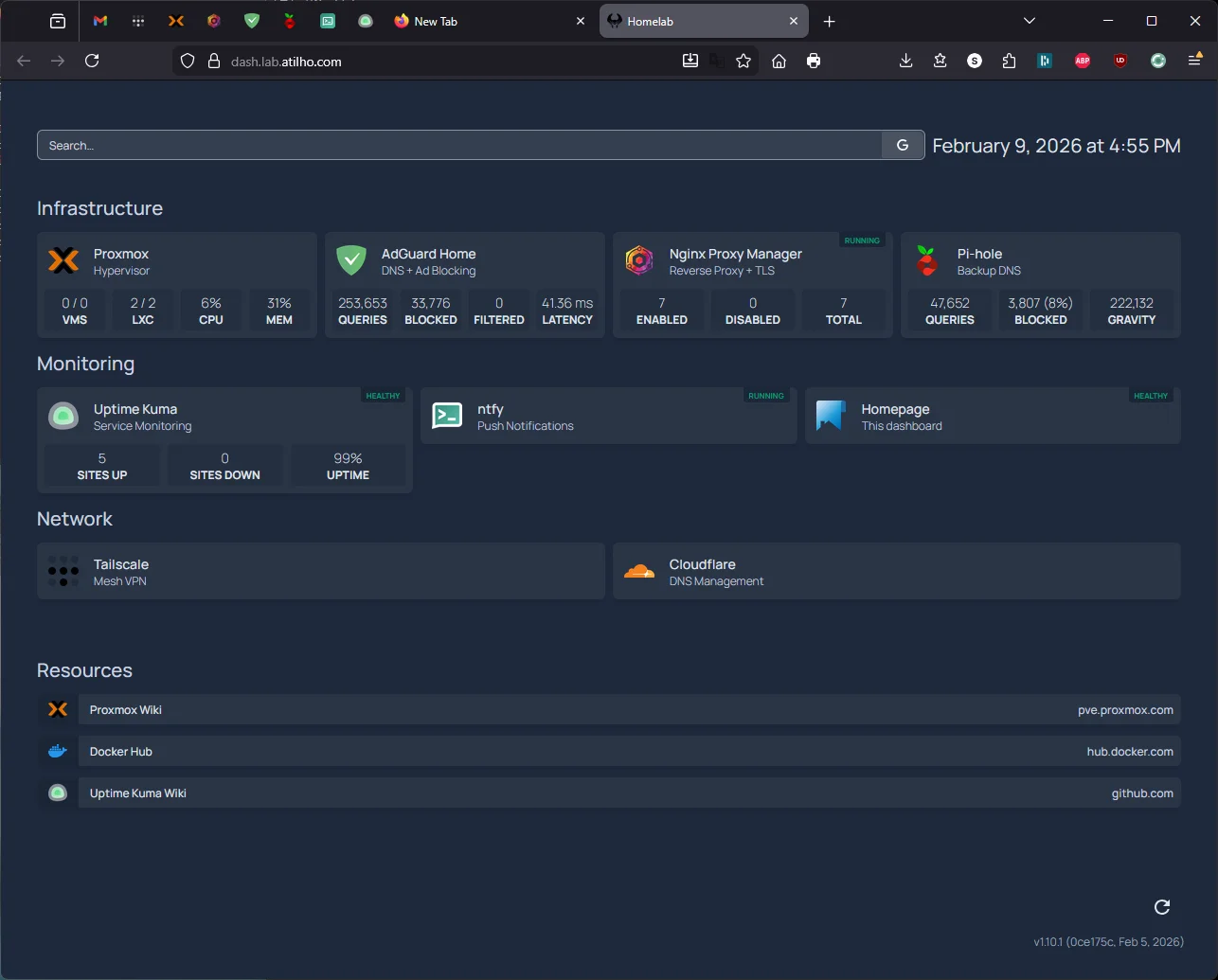Open the Firefox application menu

click(x=1194, y=60)
